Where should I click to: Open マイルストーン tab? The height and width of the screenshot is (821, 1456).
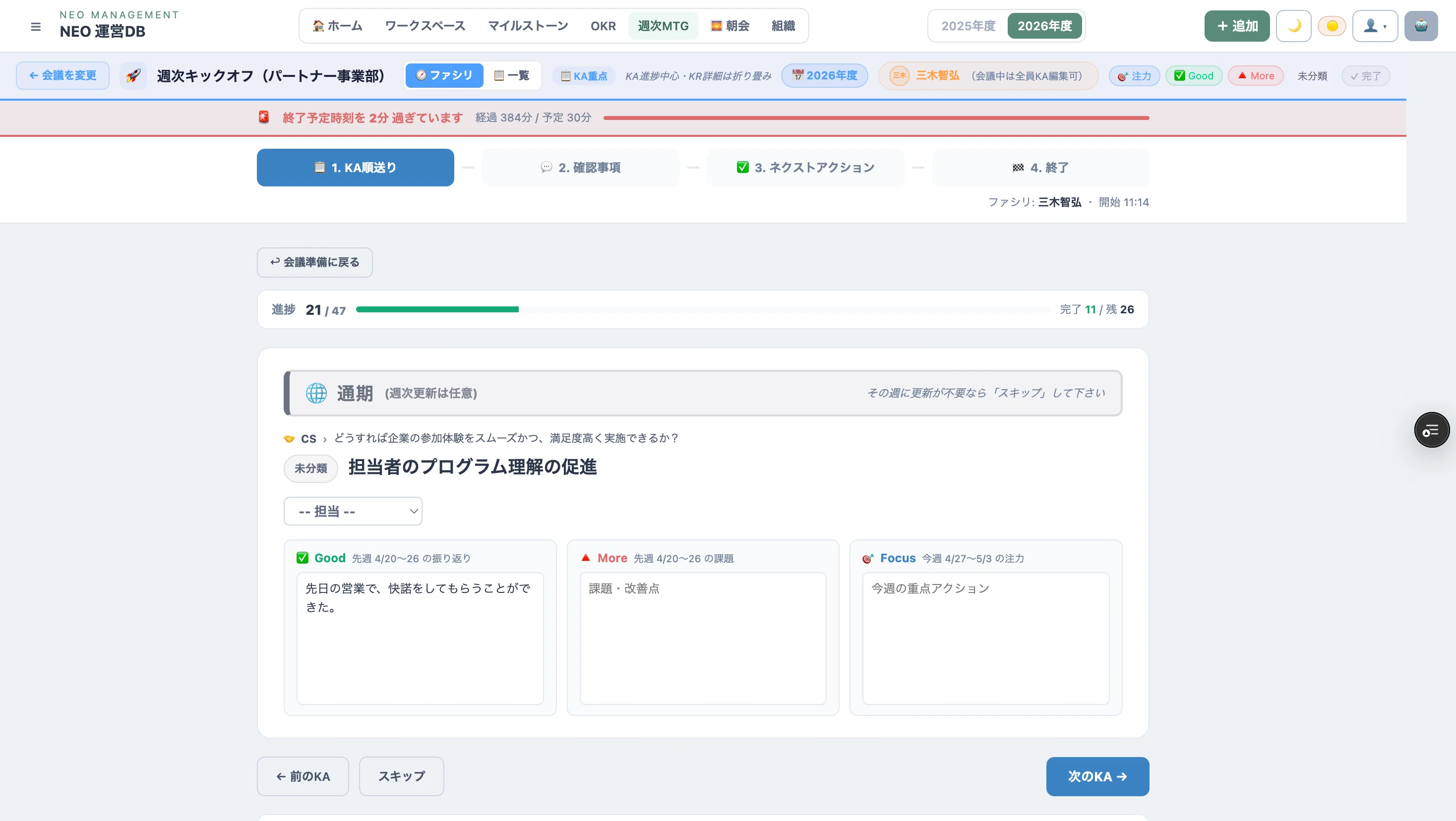click(528, 26)
